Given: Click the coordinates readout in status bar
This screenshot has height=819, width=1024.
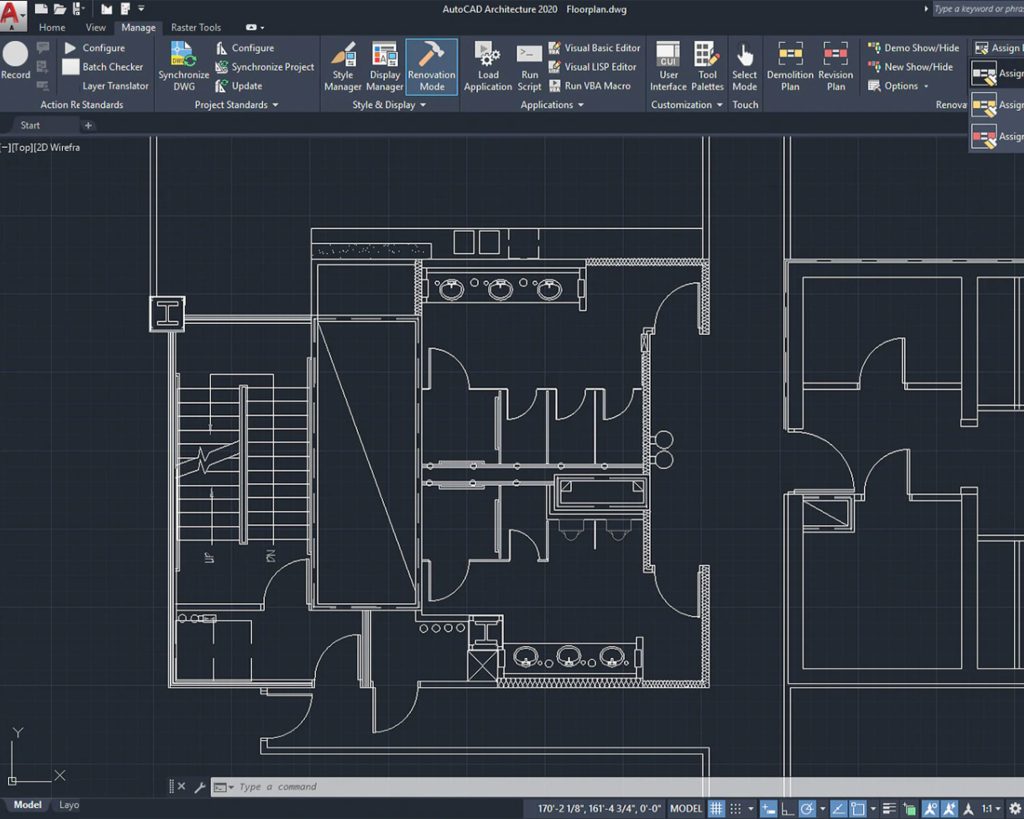Looking at the screenshot, I should click(599, 809).
